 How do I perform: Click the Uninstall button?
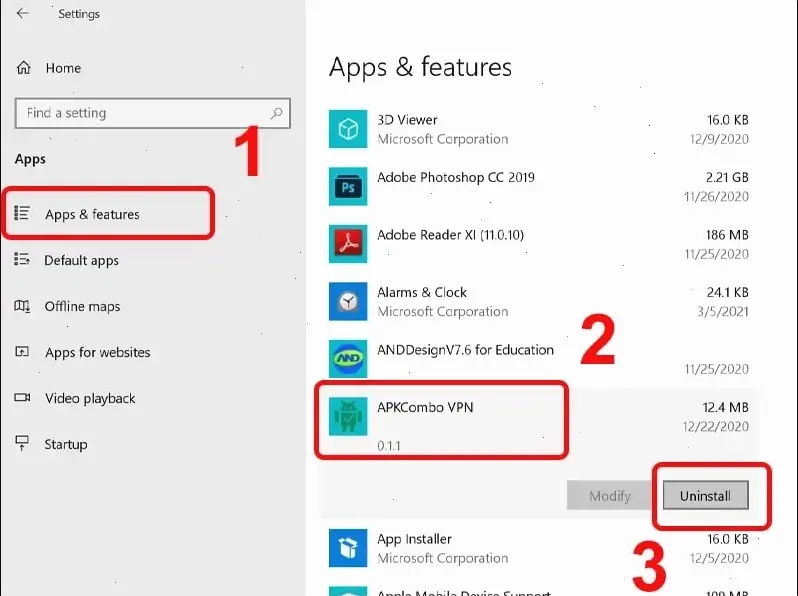click(x=705, y=495)
